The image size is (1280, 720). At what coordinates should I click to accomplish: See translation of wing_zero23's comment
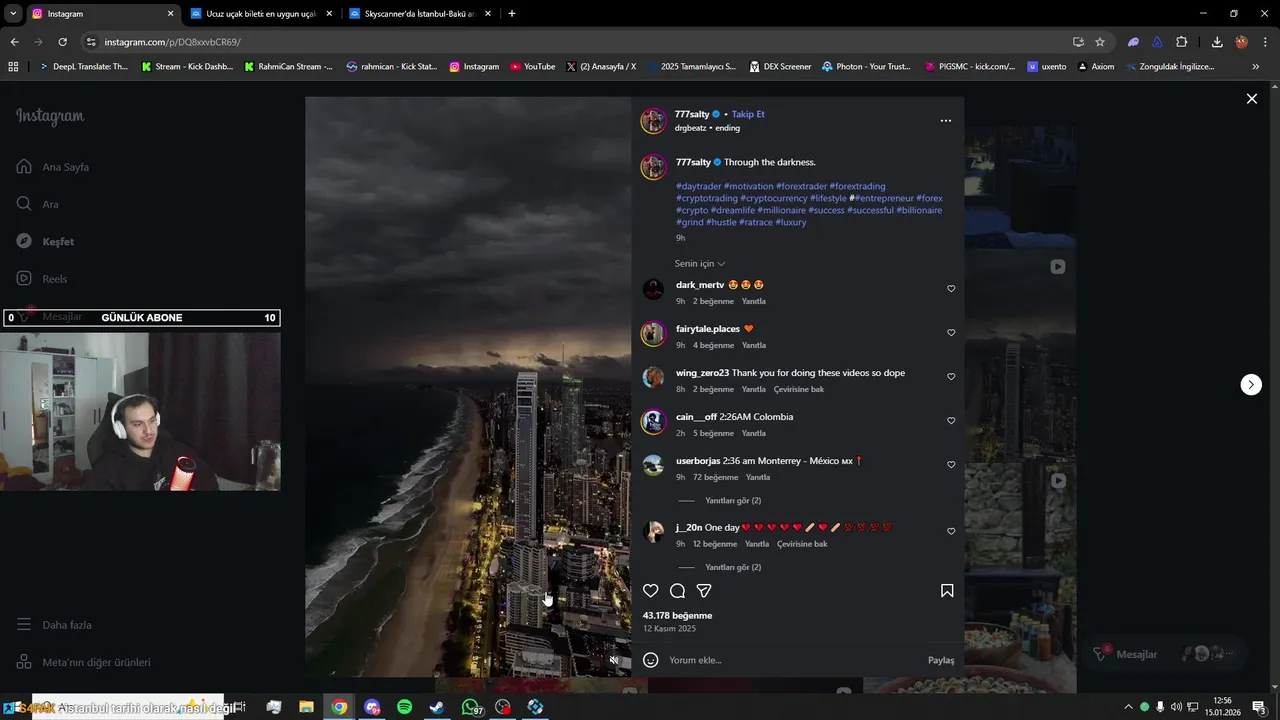pos(799,390)
